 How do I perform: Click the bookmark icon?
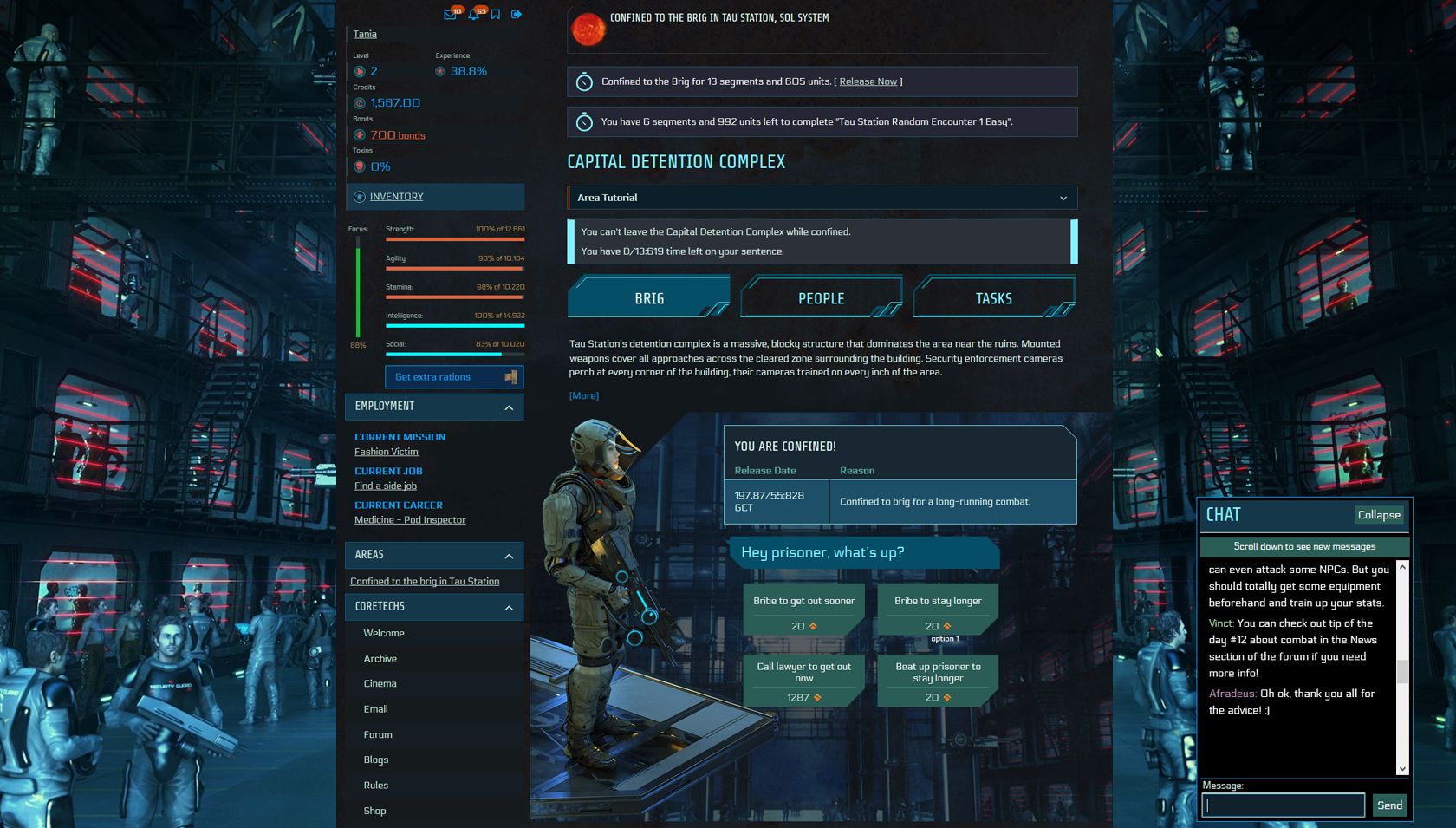(496, 15)
